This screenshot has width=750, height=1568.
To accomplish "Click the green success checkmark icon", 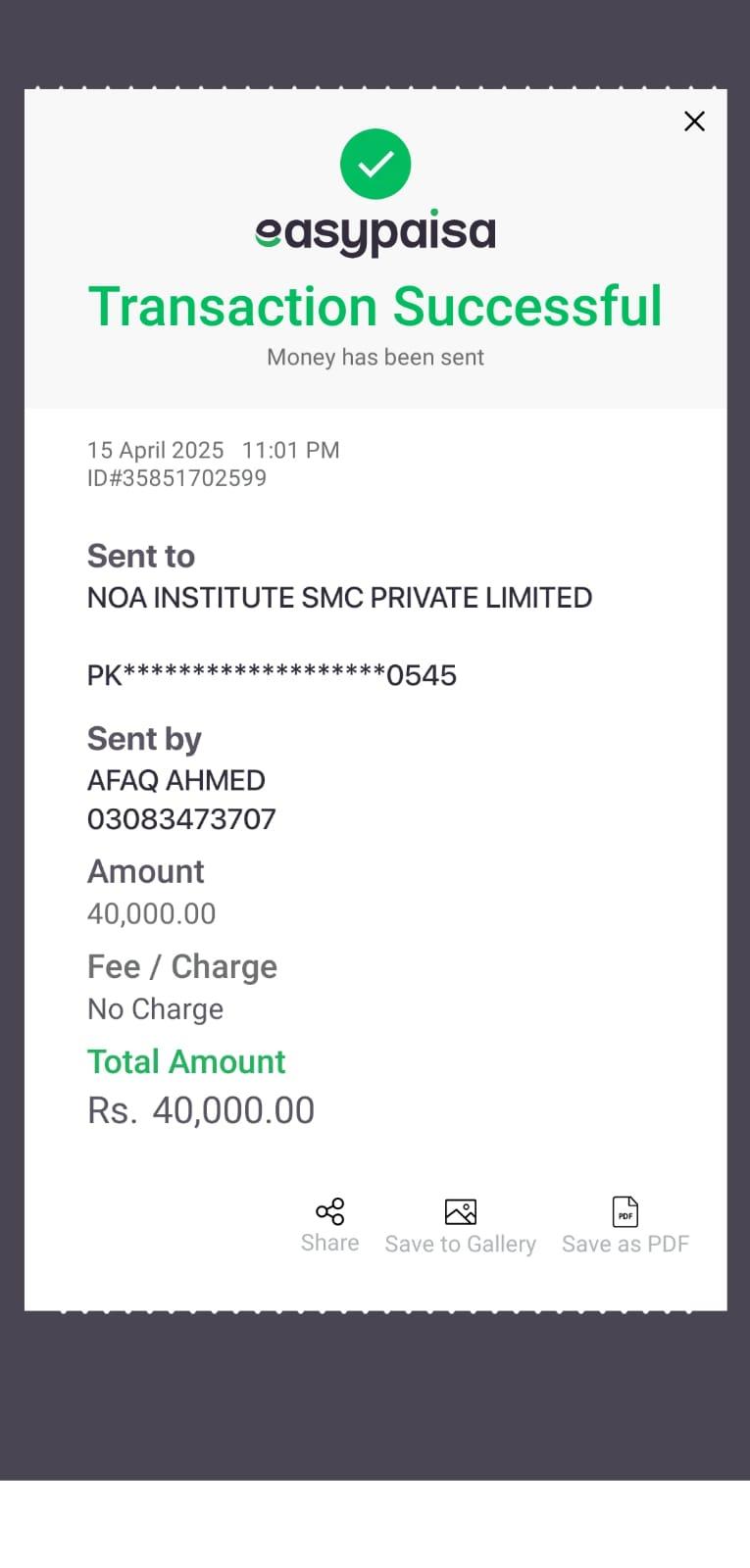I will coord(375,164).
